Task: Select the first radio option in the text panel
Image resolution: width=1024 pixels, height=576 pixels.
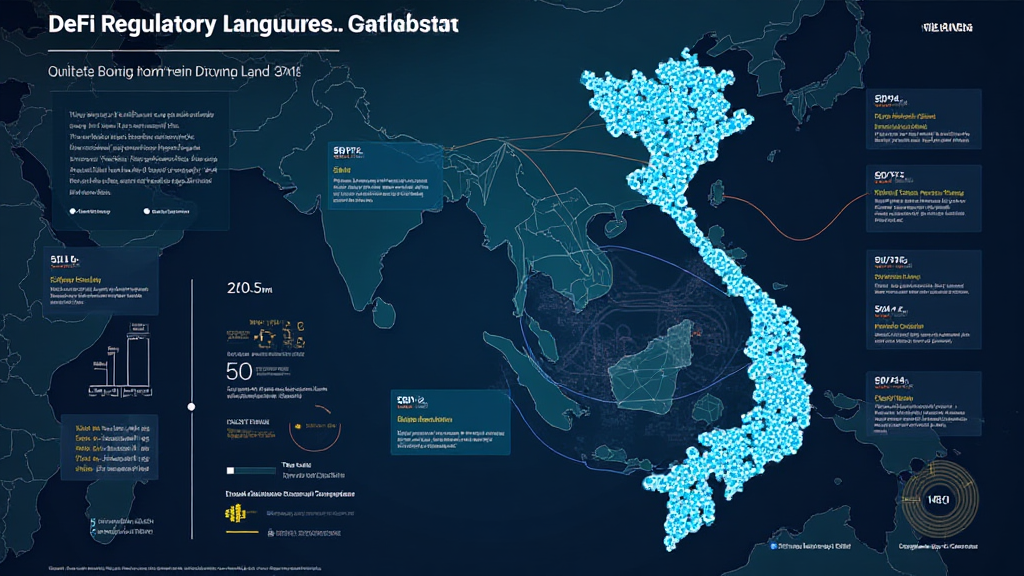Action: (x=74, y=211)
